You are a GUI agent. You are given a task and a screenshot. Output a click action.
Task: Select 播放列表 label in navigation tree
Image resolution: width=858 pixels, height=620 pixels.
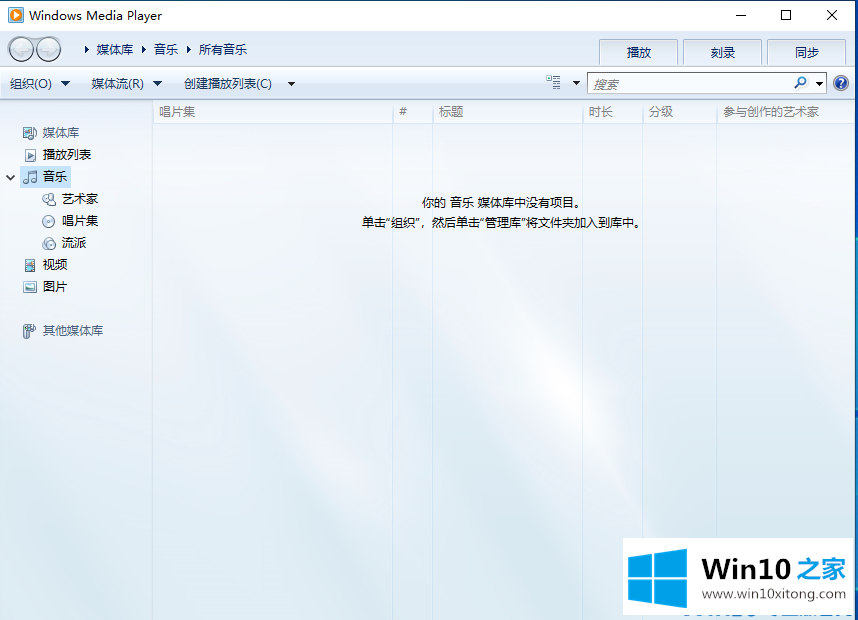click(67, 155)
